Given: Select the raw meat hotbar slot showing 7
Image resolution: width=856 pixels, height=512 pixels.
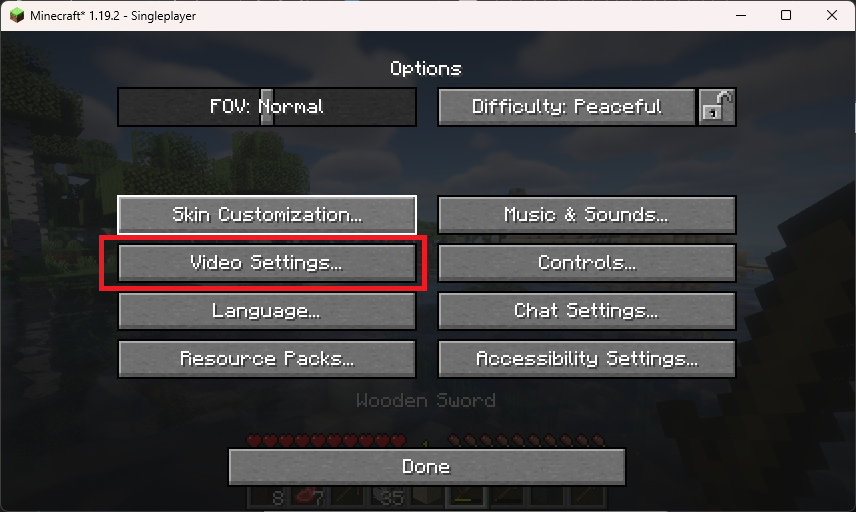Looking at the screenshot, I should (x=310, y=497).
